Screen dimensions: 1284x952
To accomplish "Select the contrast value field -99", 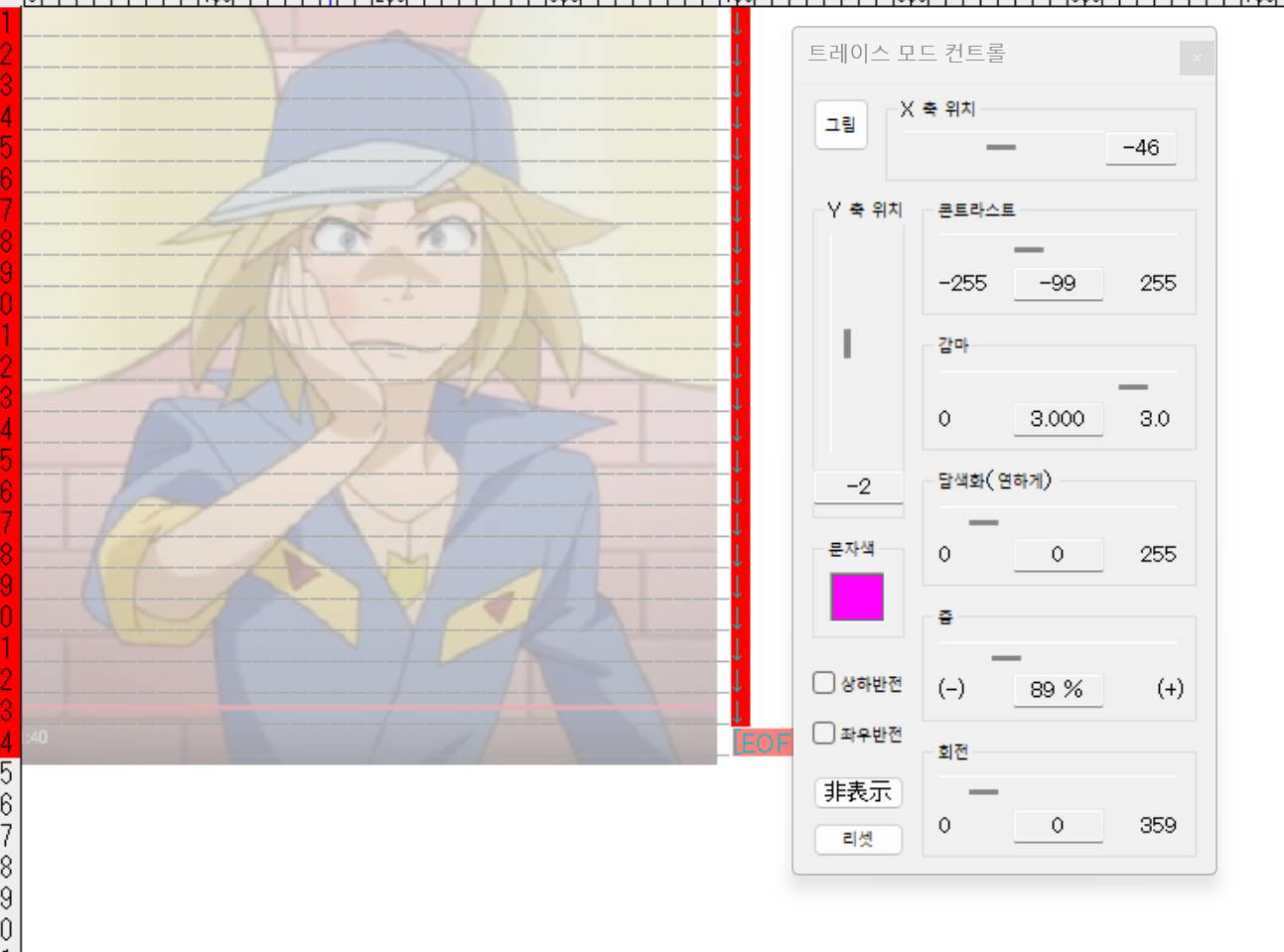I will point(1058,284).
